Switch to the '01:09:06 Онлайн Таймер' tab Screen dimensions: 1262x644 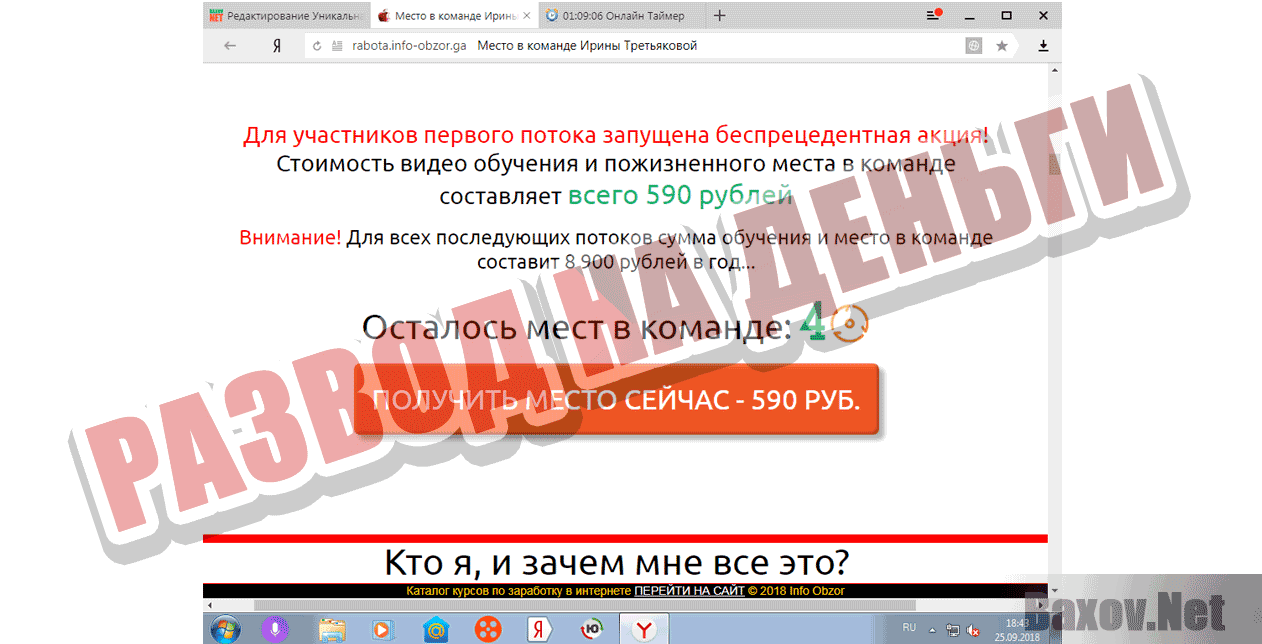(618, 15)
